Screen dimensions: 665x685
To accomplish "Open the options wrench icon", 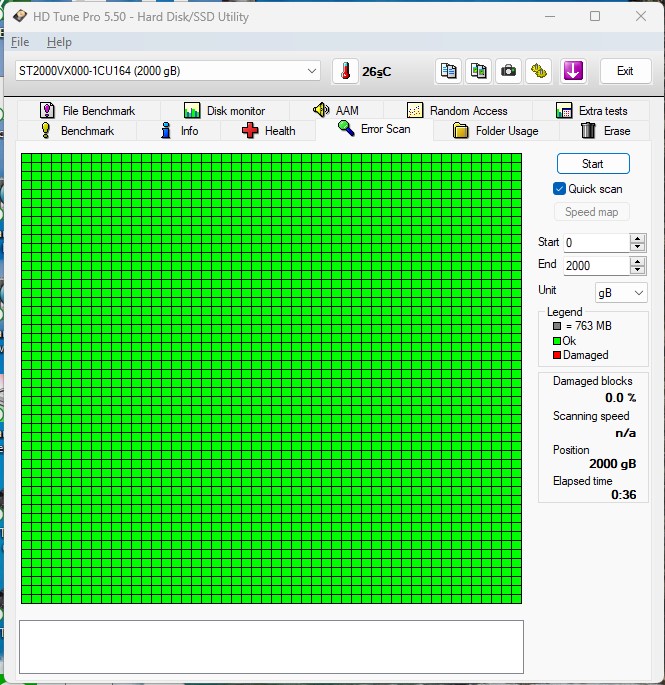I will 539,71.
